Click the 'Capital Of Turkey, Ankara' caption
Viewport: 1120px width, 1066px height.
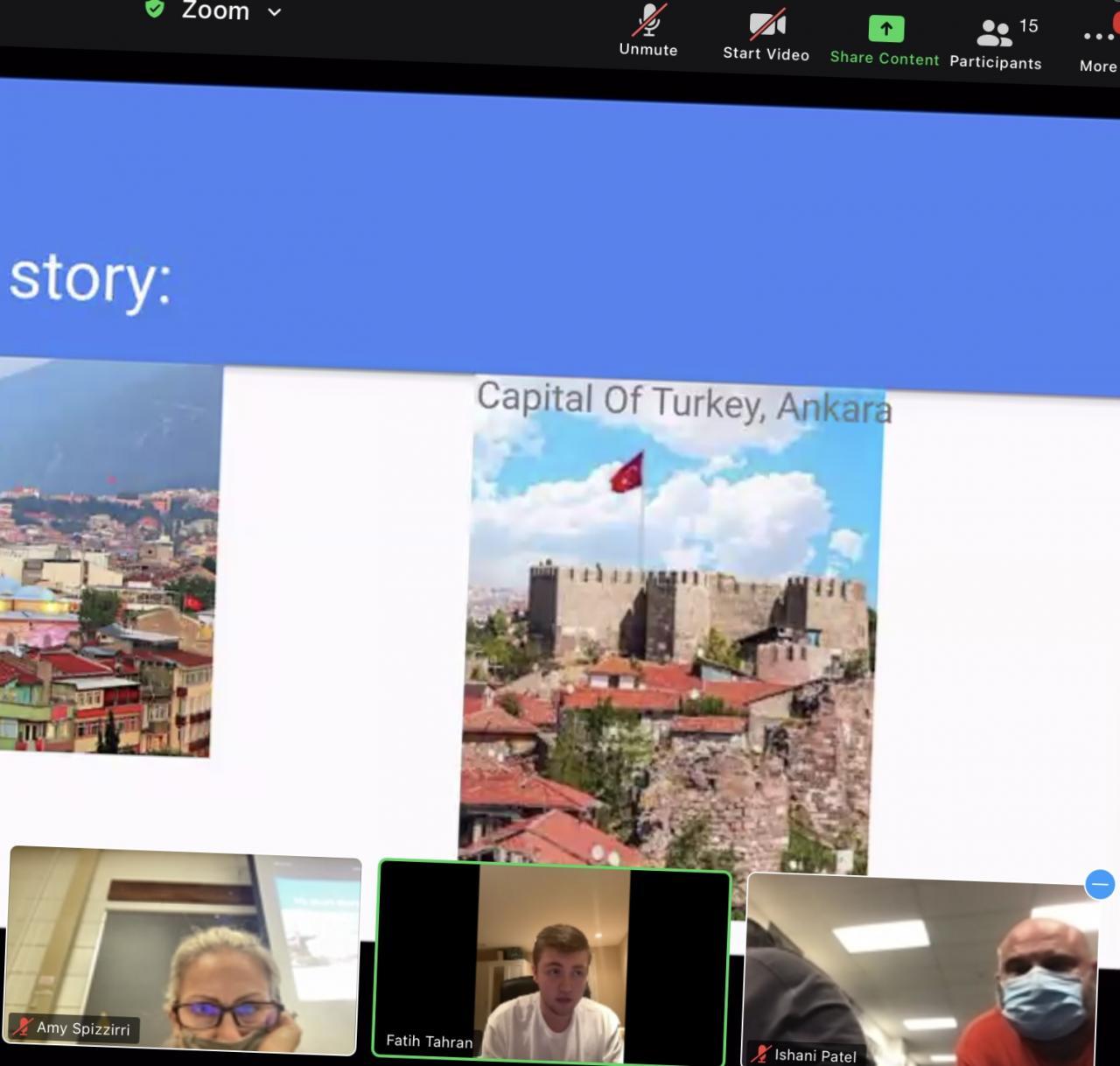(684, 403)
